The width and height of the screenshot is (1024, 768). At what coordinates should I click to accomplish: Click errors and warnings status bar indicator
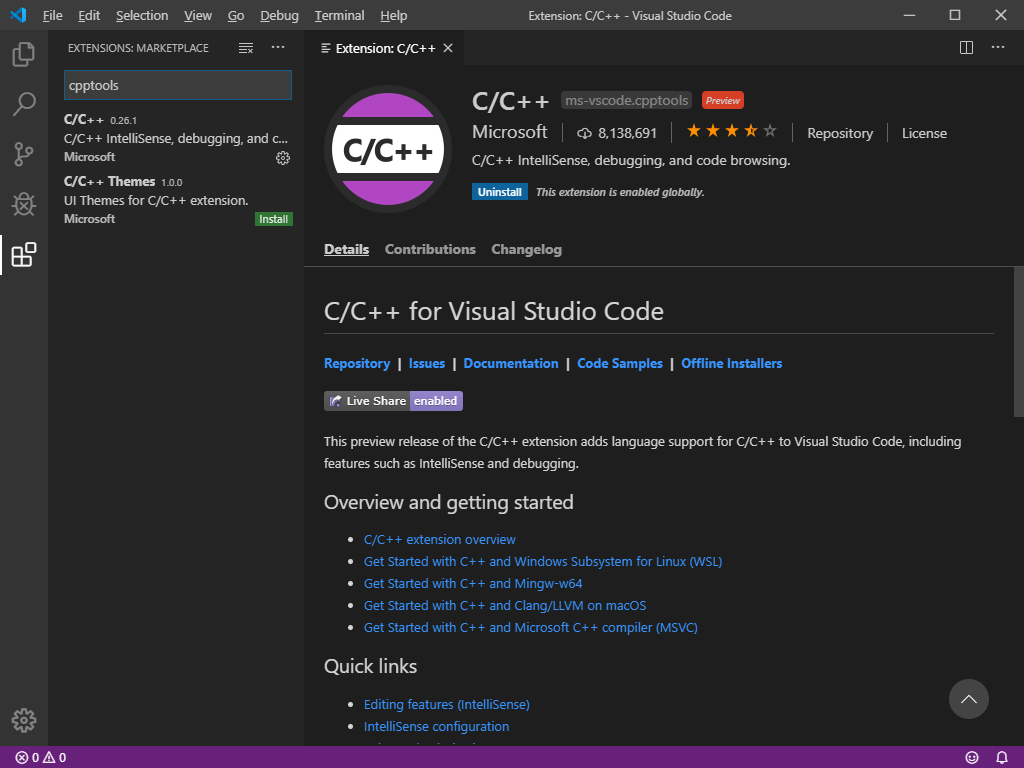tap(40, 758)
